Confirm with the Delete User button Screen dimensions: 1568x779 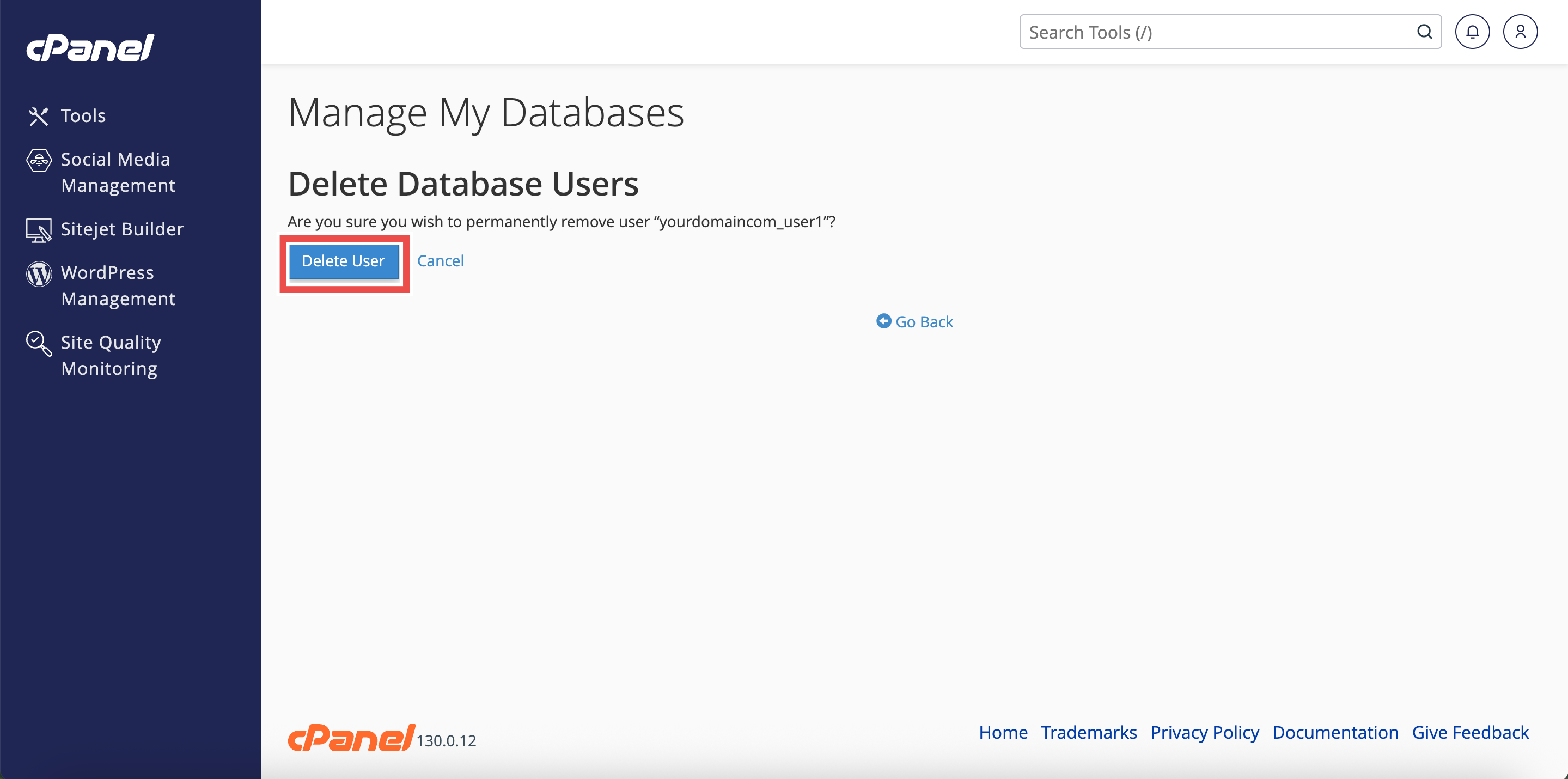tap(344, 261)
